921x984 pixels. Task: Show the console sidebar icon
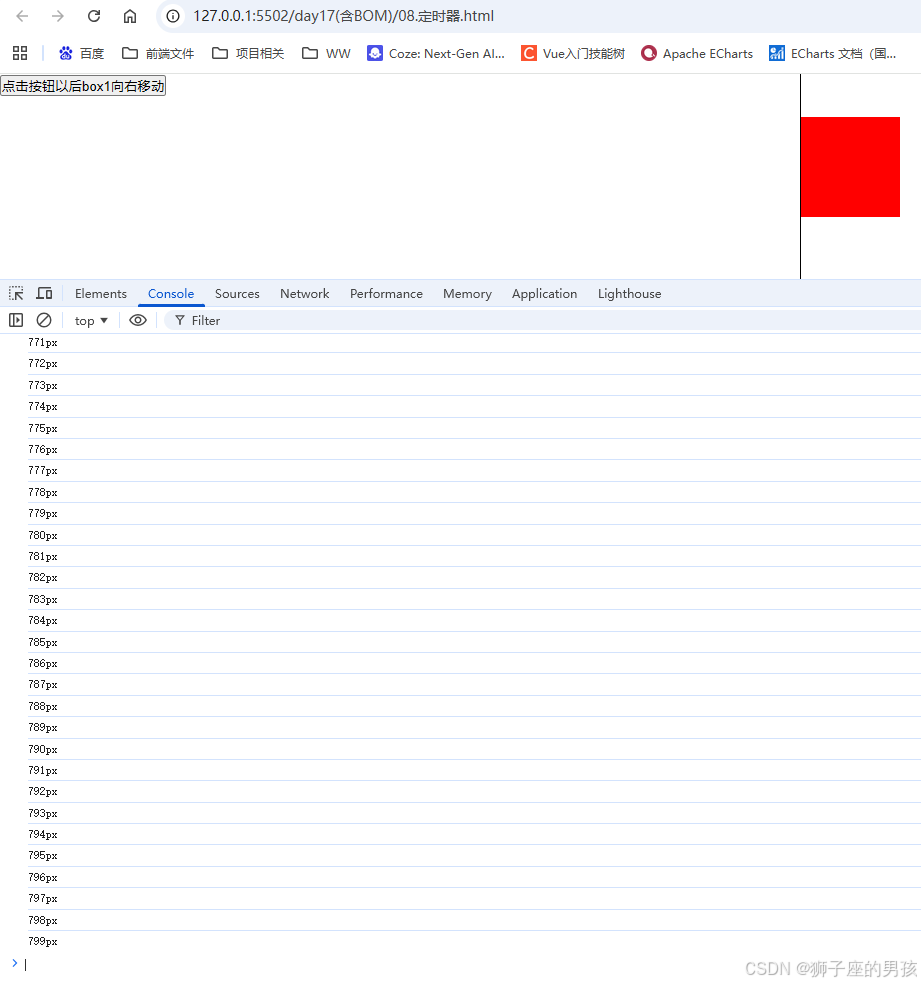coord(16,320)
